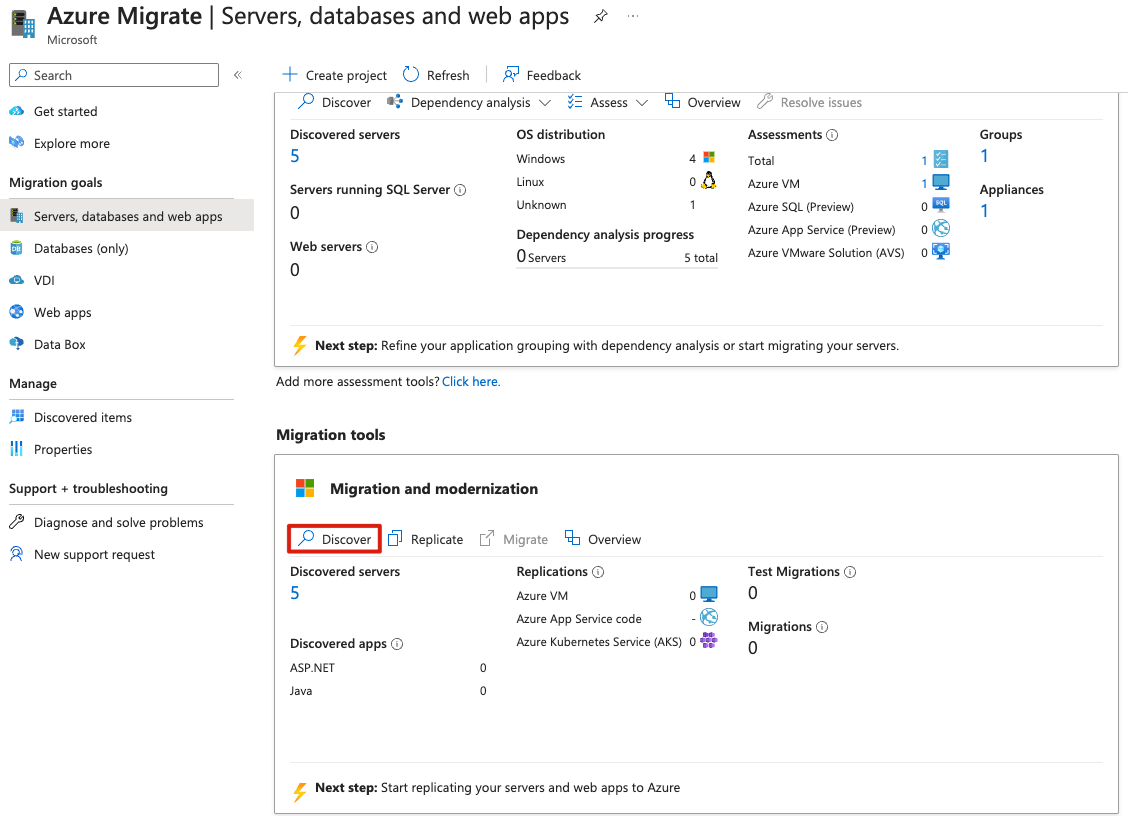Click the Refresh button
The width and height of the screenshot is (1128, 816).
(x=436, y=75)
